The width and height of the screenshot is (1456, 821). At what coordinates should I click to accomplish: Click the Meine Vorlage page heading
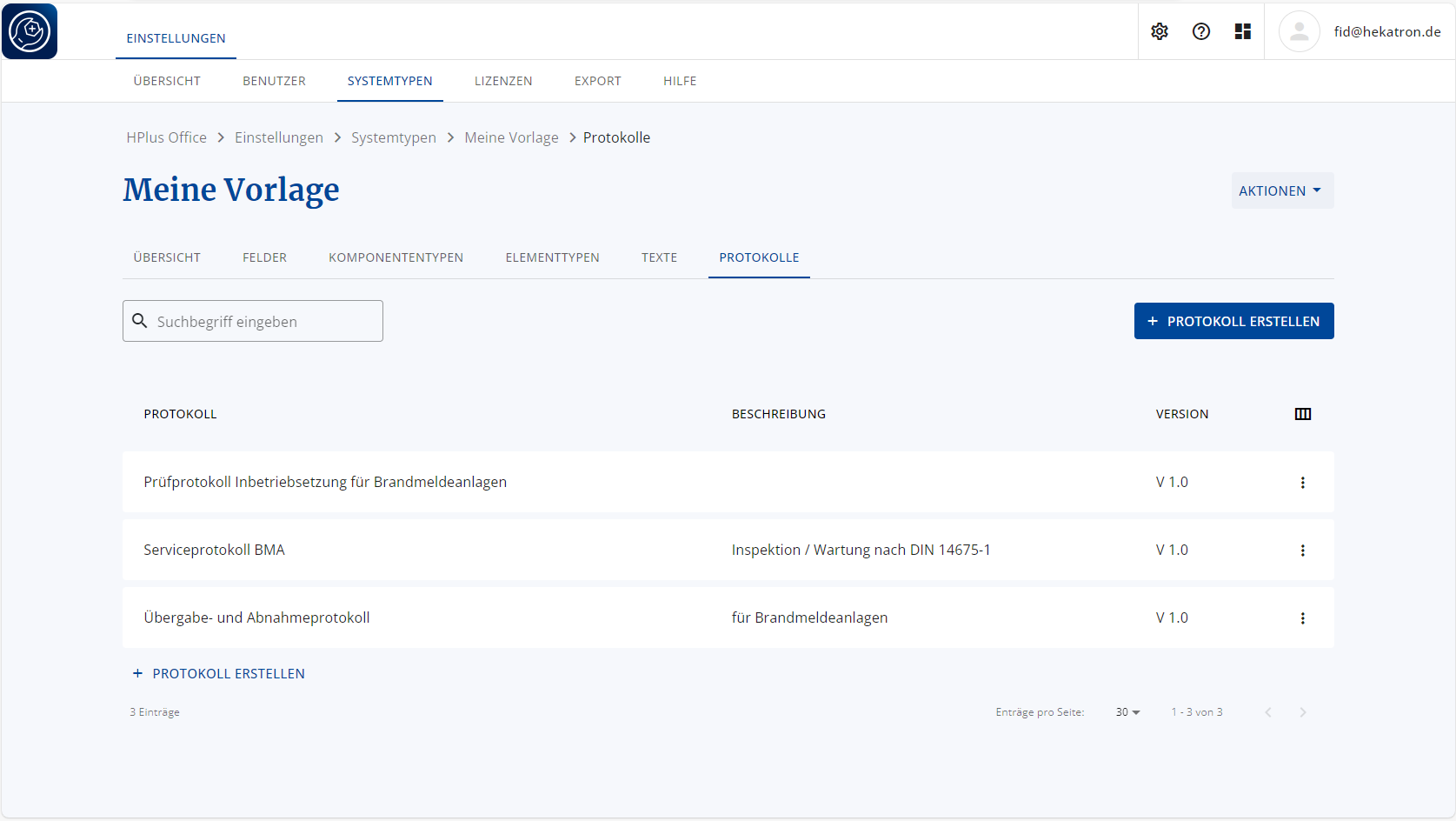231,190
